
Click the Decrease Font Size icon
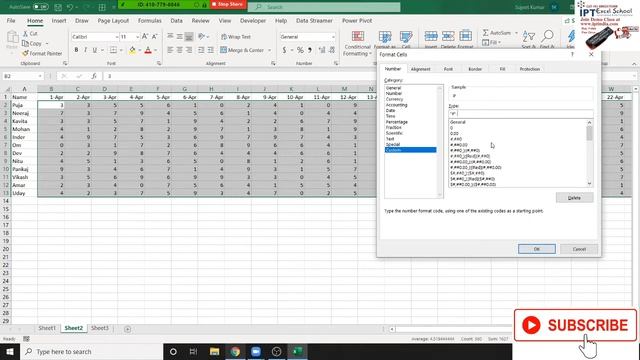(x=155, y=37)
